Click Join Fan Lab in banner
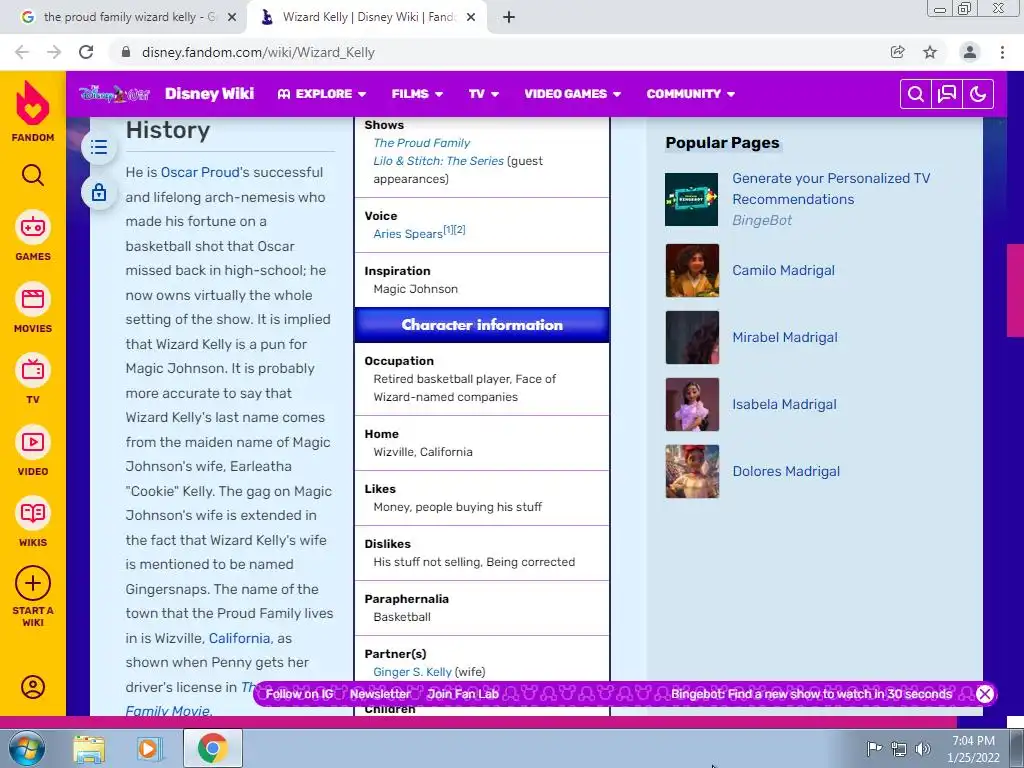Viewport: 1024px width, 768px height. coord(463,694)
